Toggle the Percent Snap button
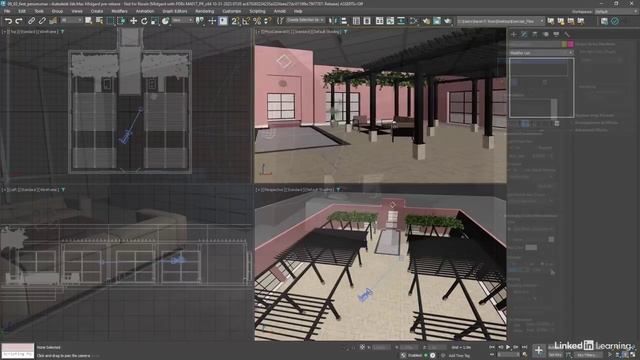The height and width of the screenshot is (360, 640). click(257, 20)
